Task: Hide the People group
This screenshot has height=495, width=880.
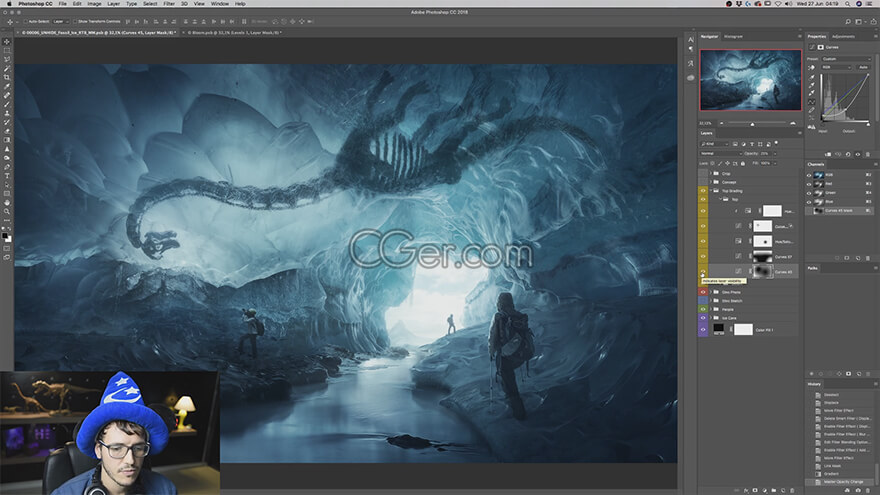Action: [x=703, y=309]
